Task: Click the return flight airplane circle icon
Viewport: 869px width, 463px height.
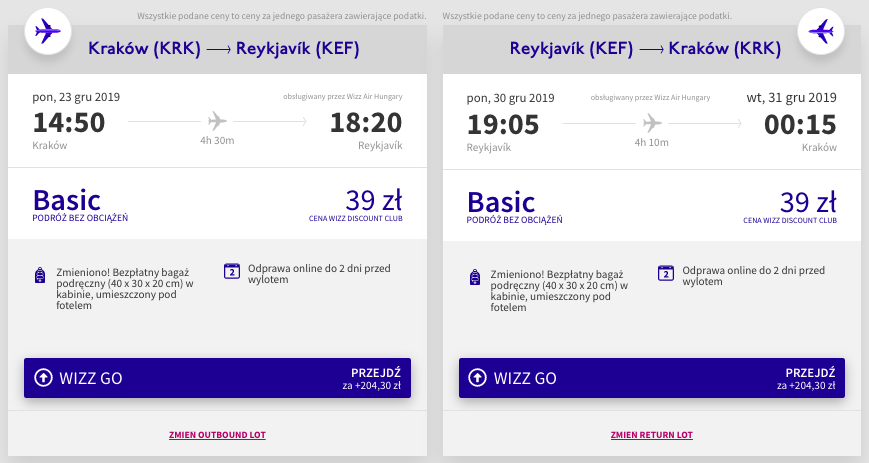Action: 821,32
